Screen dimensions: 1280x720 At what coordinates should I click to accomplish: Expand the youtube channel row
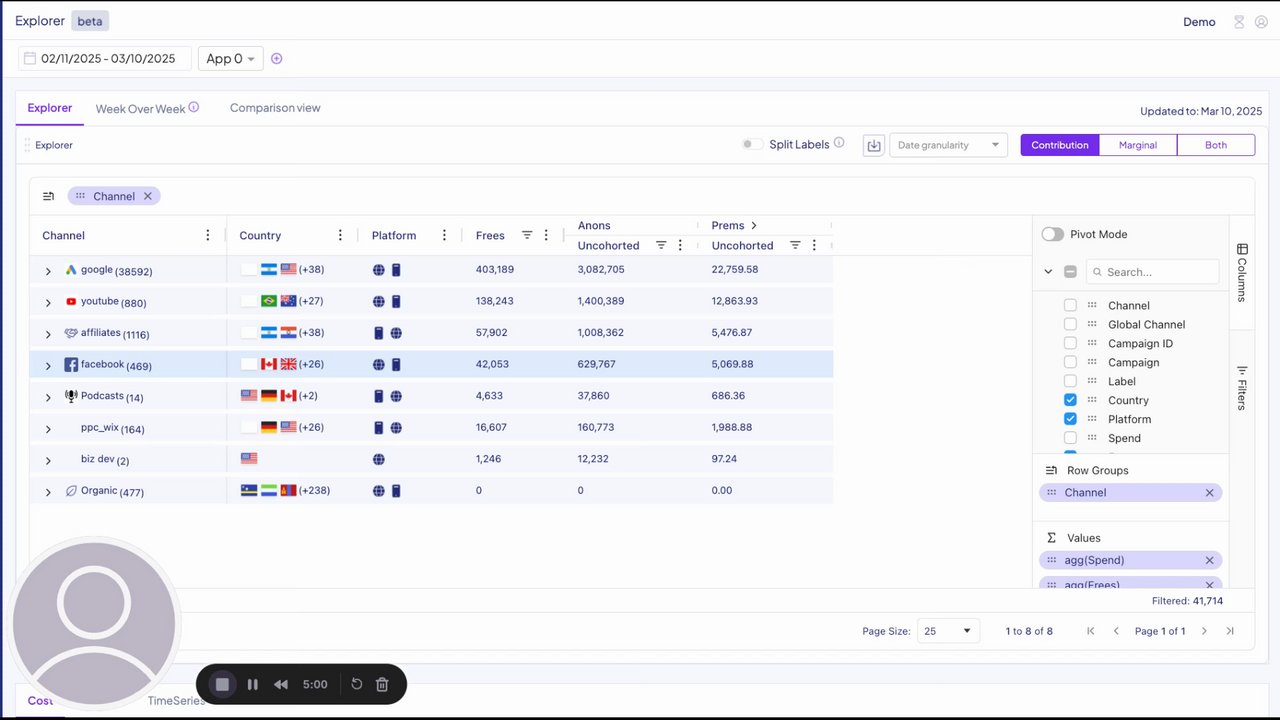click(x=48, y=302)
